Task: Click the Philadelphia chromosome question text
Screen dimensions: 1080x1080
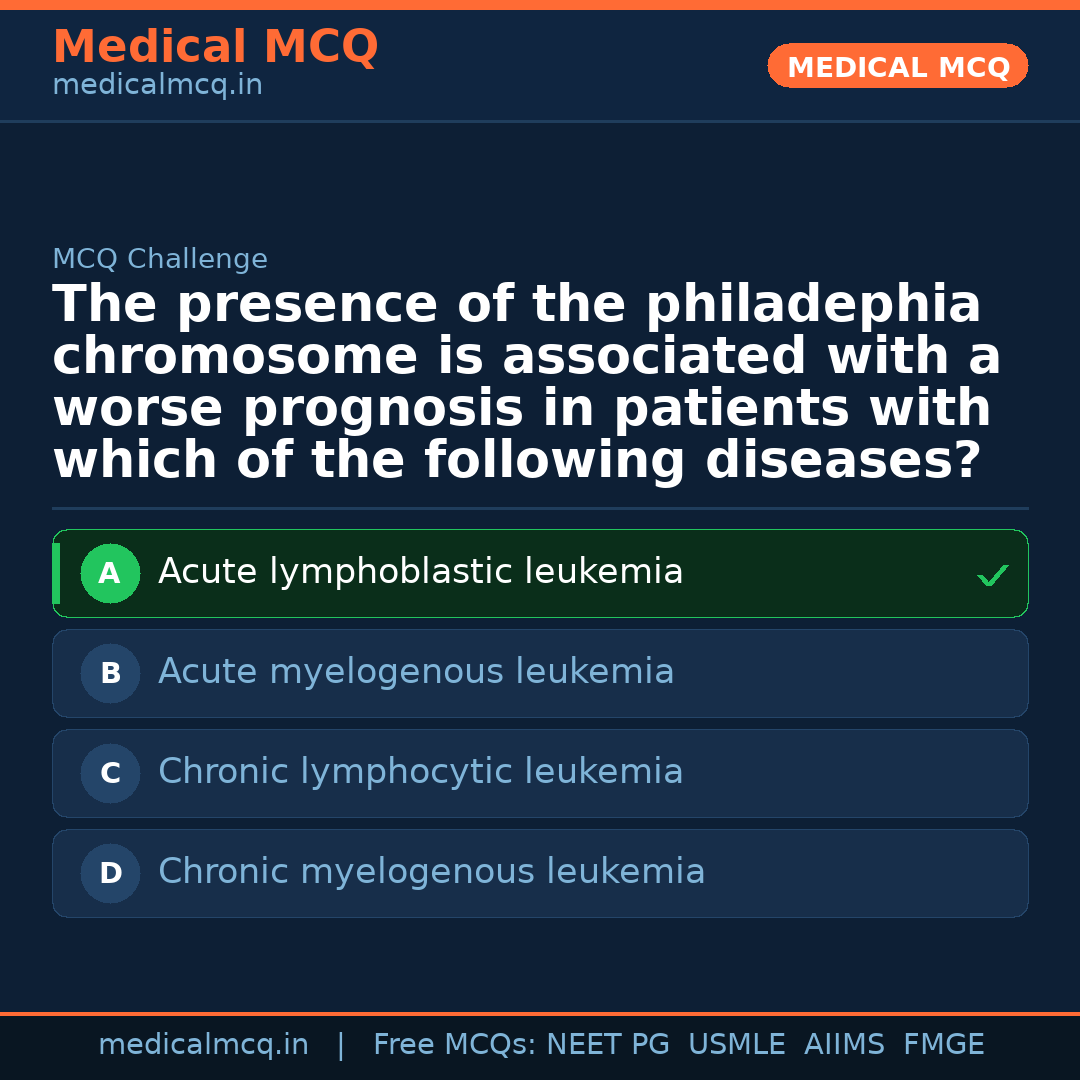Action: coord(526,383)
